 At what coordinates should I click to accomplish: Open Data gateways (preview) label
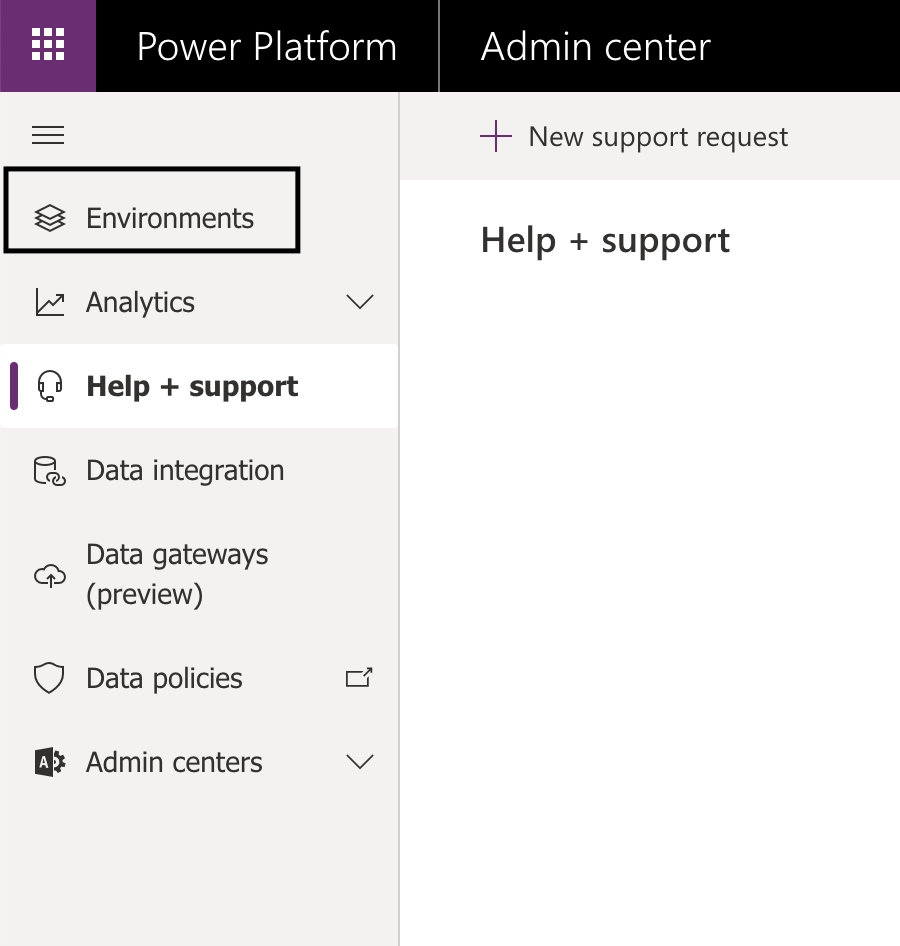click(x=177, y=574)
